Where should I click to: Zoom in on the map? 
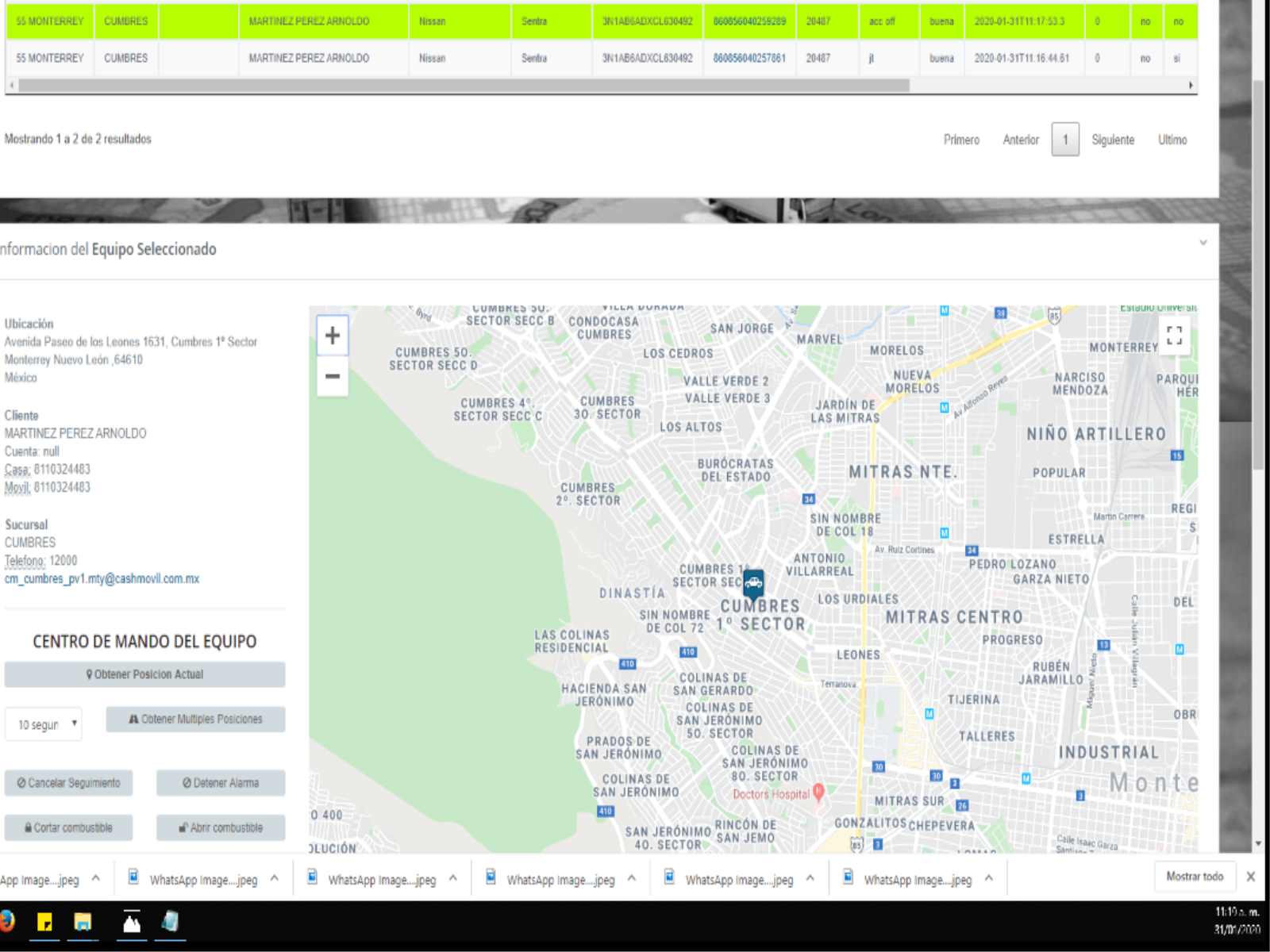click(333, 336)
